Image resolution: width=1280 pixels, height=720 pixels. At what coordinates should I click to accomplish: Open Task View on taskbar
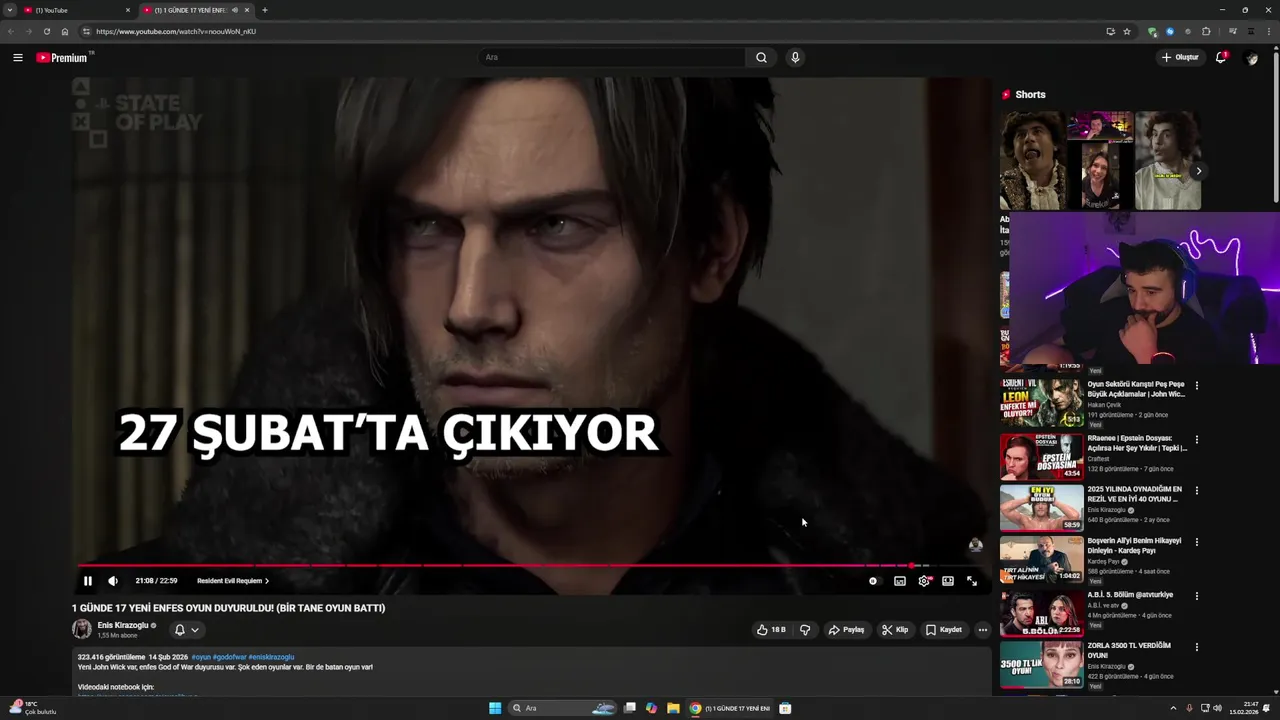pyautogui.click(x=629, y=708)
